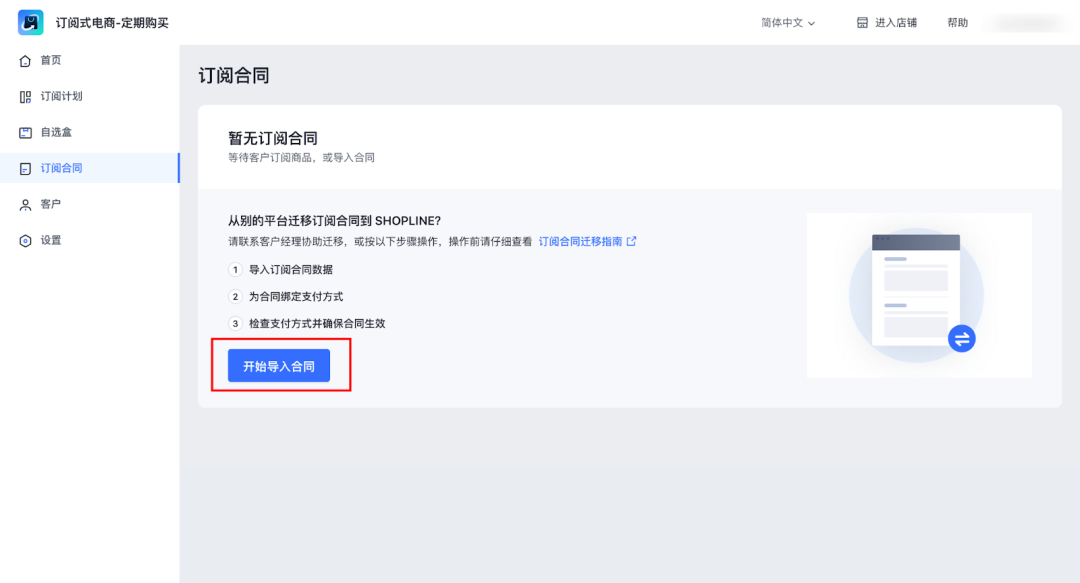Open the blurred account menu at top right
This screenshot has width=1080, height=583.
[1022, 23]
